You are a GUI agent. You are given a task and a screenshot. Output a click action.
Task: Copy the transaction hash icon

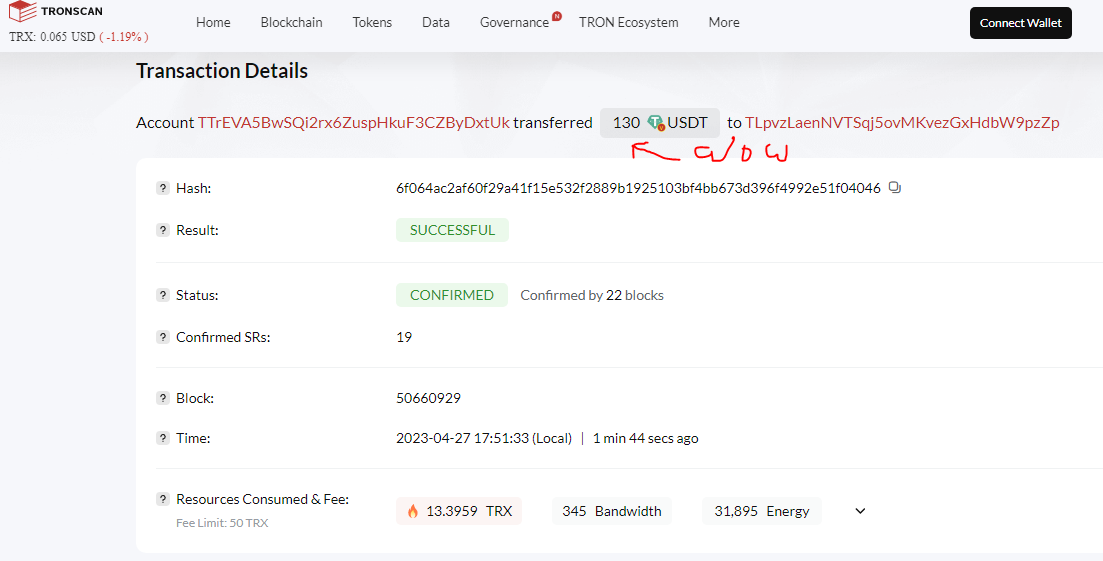(894, 188)
